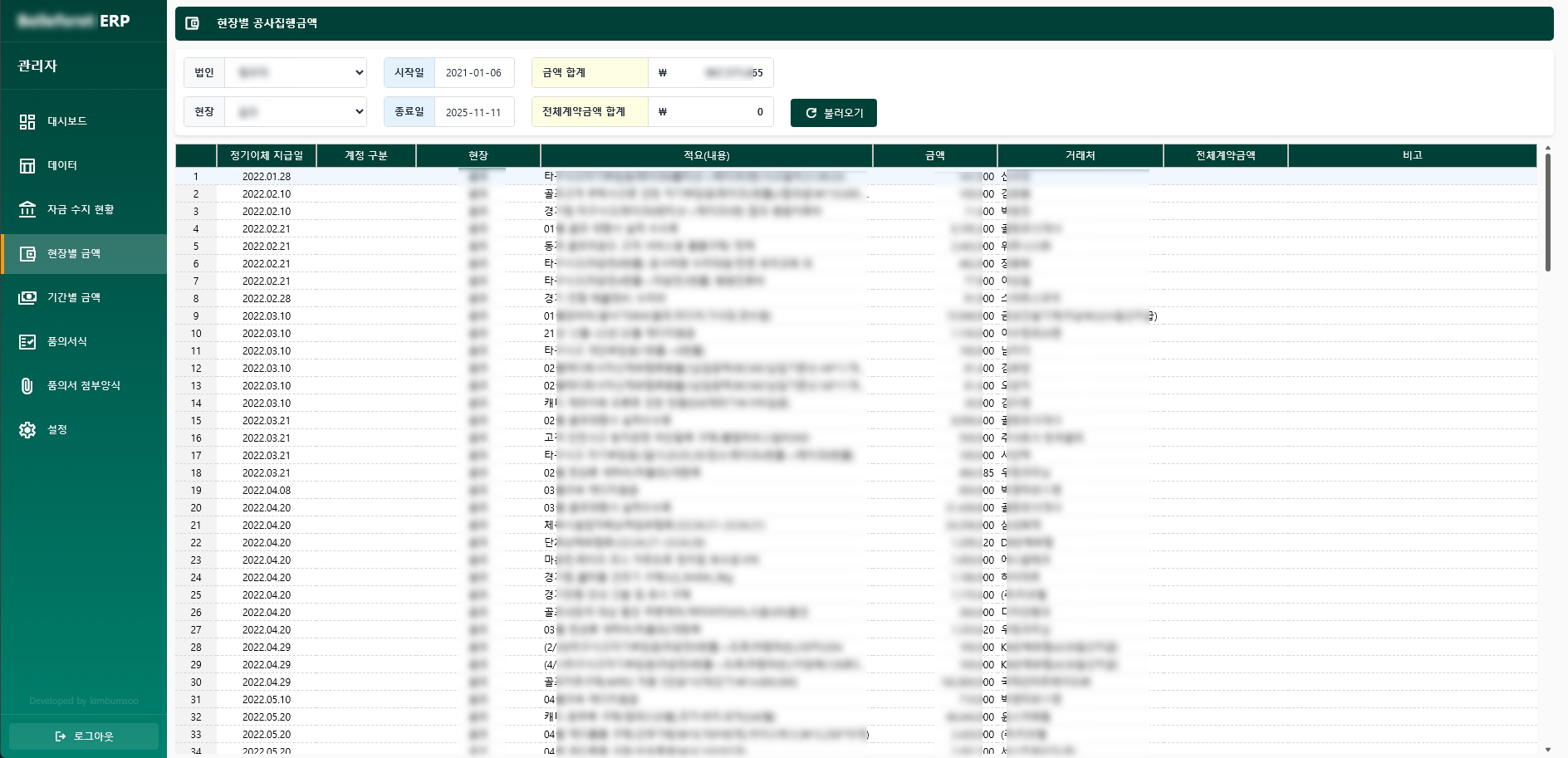Click row number 14
Screen dimensions: 1568x758
coord(196,403)
